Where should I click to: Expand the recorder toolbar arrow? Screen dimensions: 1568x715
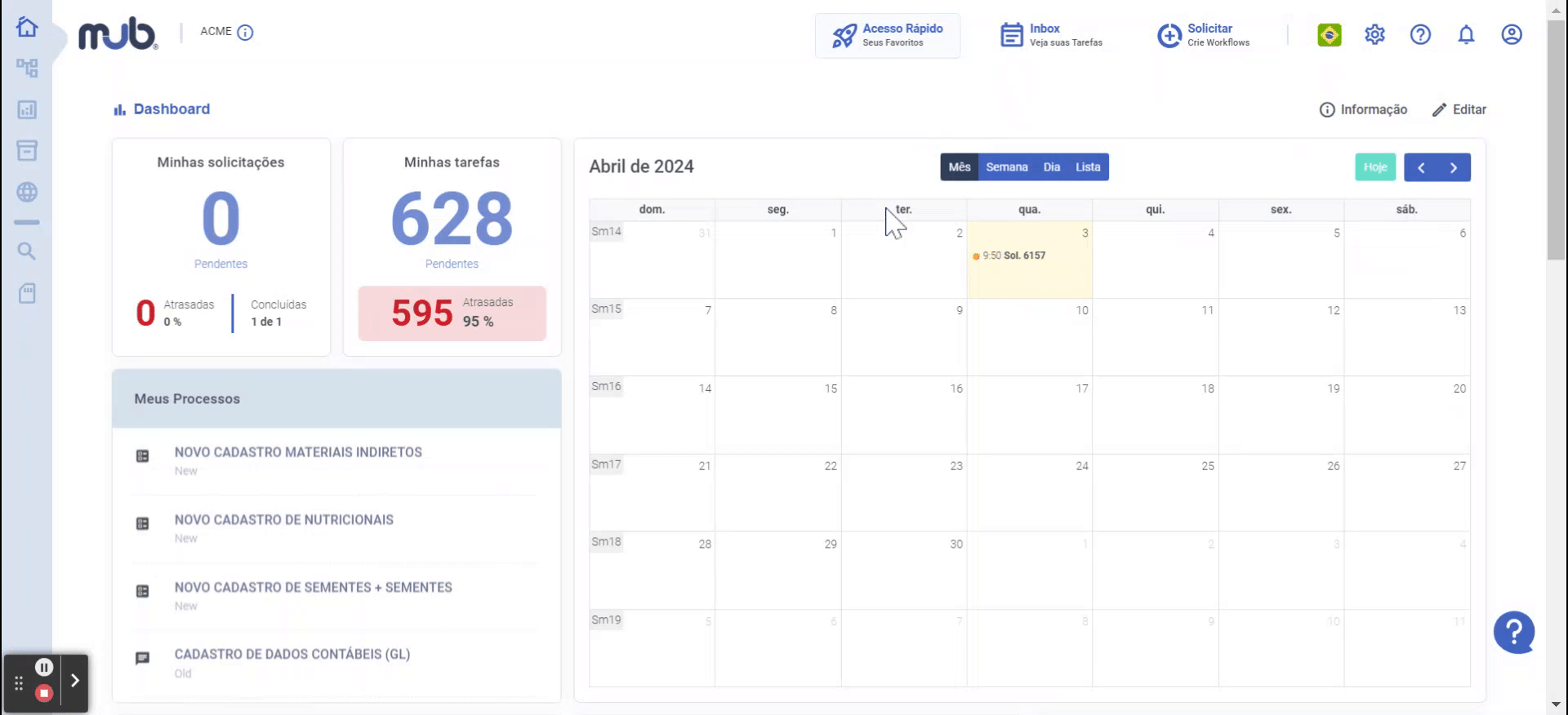pos(74,681)
